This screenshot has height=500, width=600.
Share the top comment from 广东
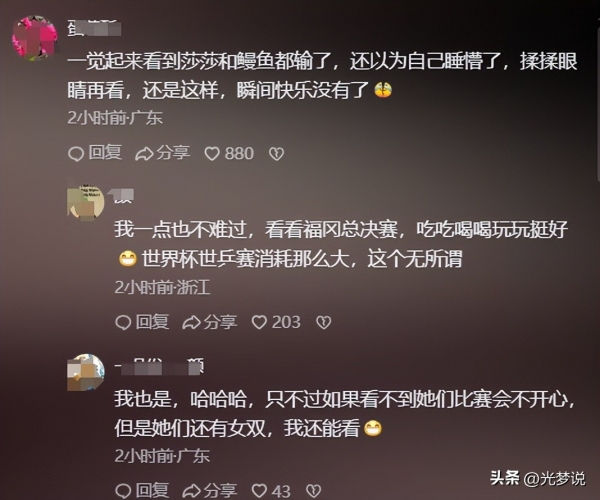pos(163,153)
